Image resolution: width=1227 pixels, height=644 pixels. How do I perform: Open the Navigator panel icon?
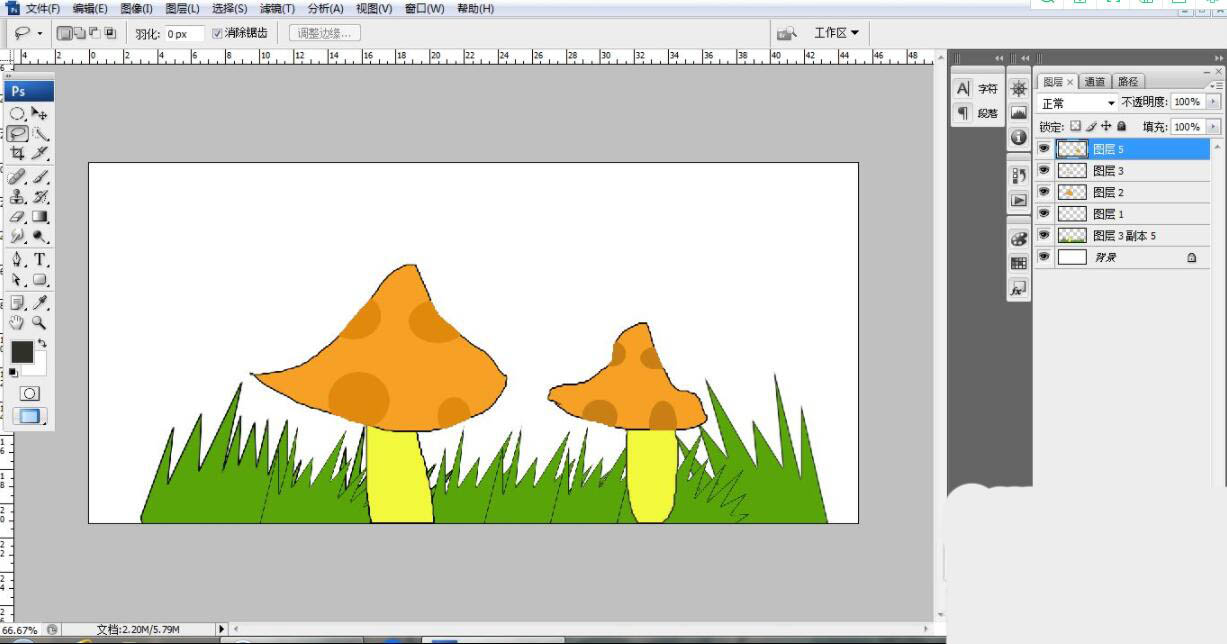coord(1018,88)
